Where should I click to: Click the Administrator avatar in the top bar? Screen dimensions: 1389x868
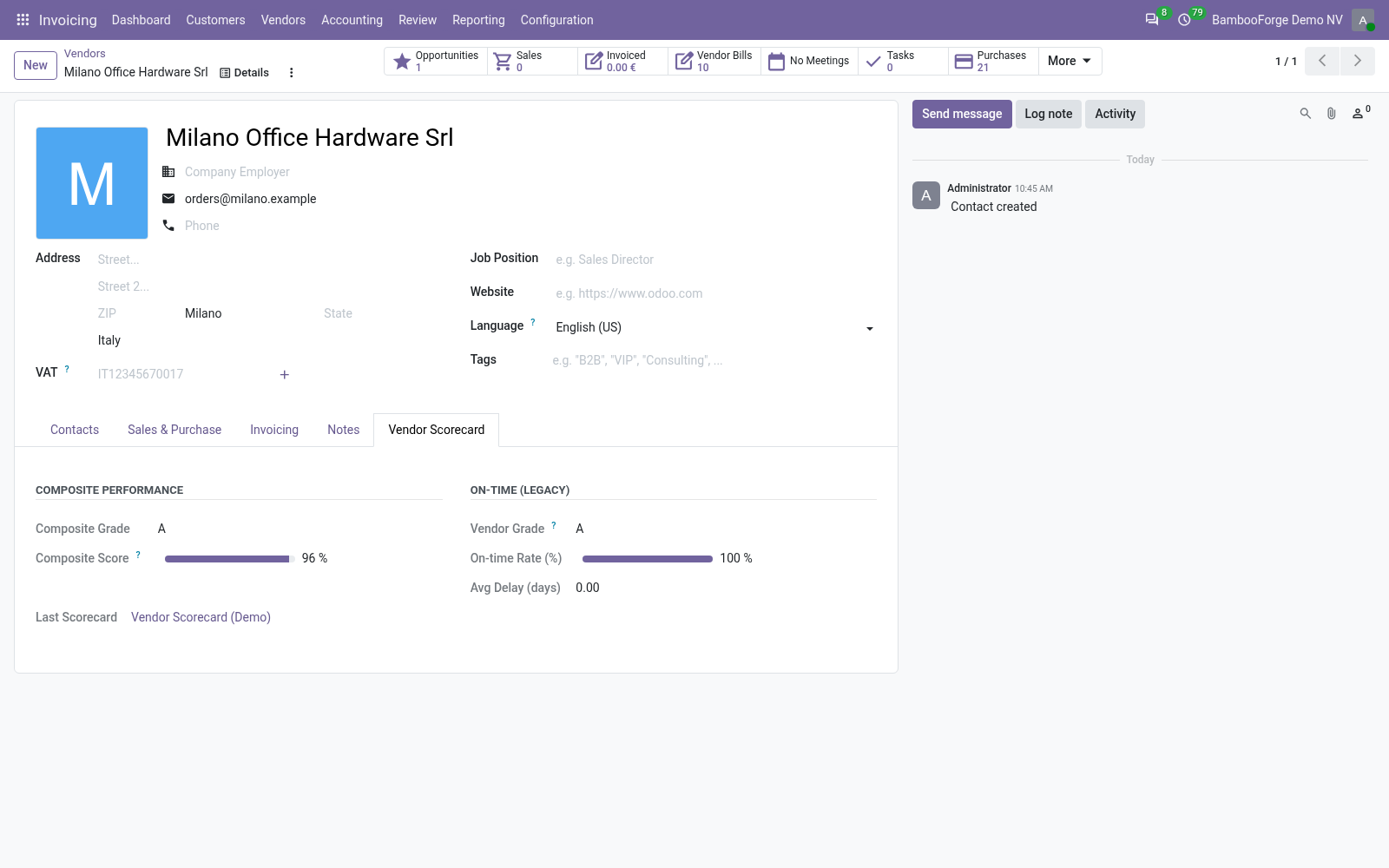(1363, 20)
